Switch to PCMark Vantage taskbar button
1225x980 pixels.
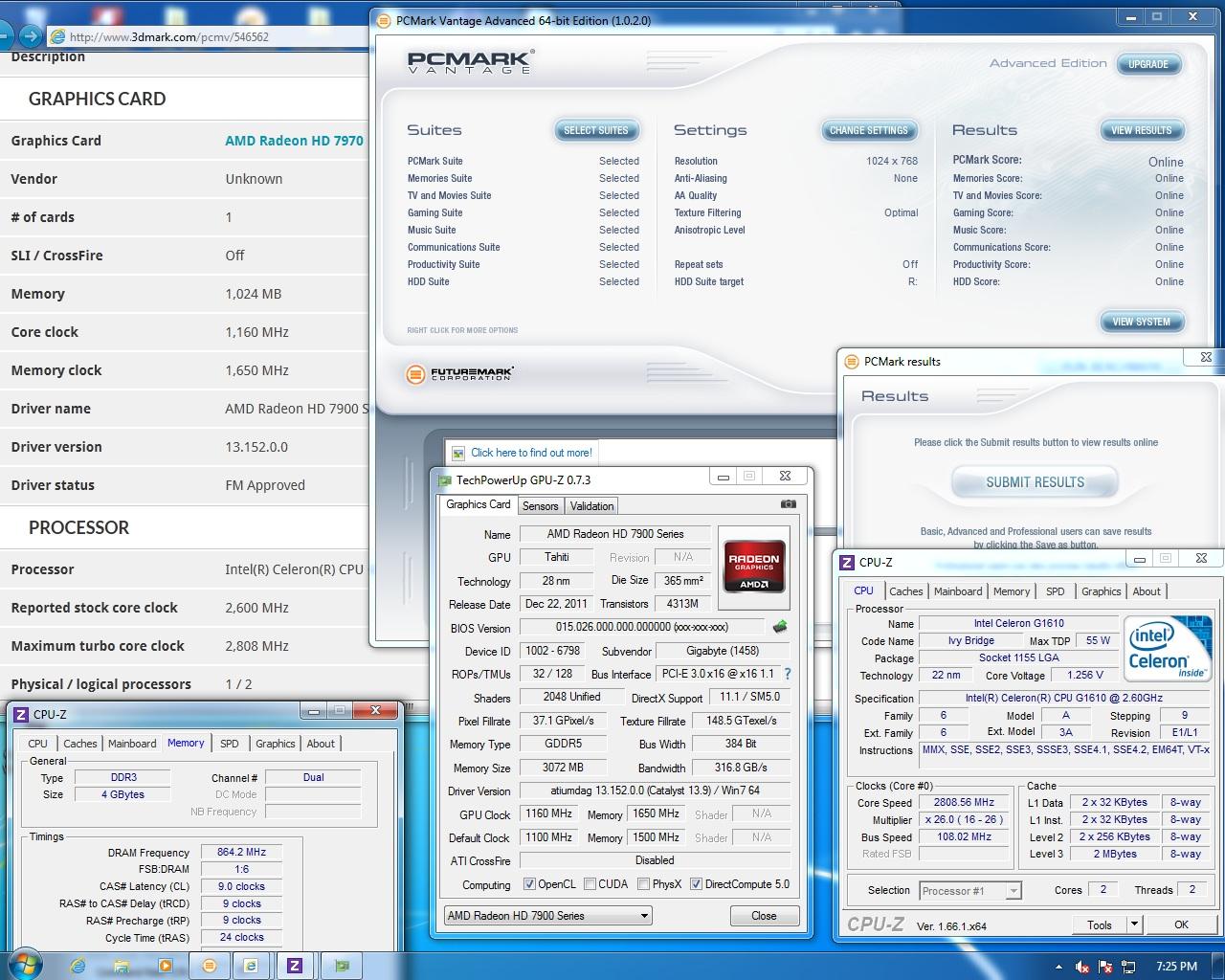[x=210, y=966]
